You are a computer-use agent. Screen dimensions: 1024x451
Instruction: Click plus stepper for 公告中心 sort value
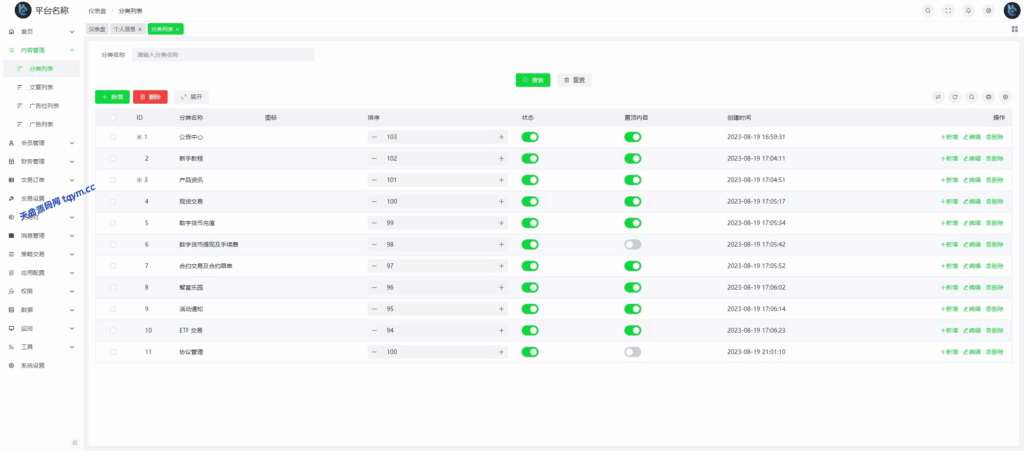pyautogui.click(x=502, y=137)
